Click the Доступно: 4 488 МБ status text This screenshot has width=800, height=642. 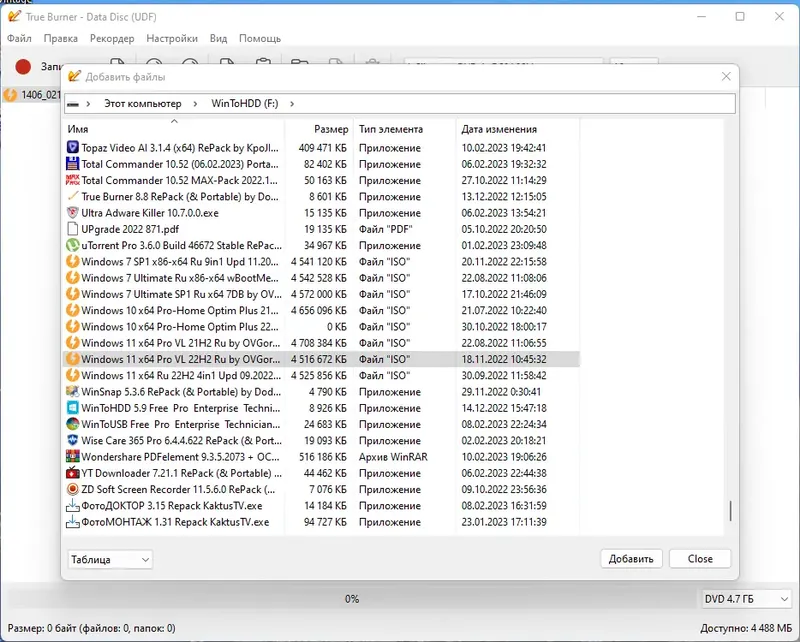[746, 628]
